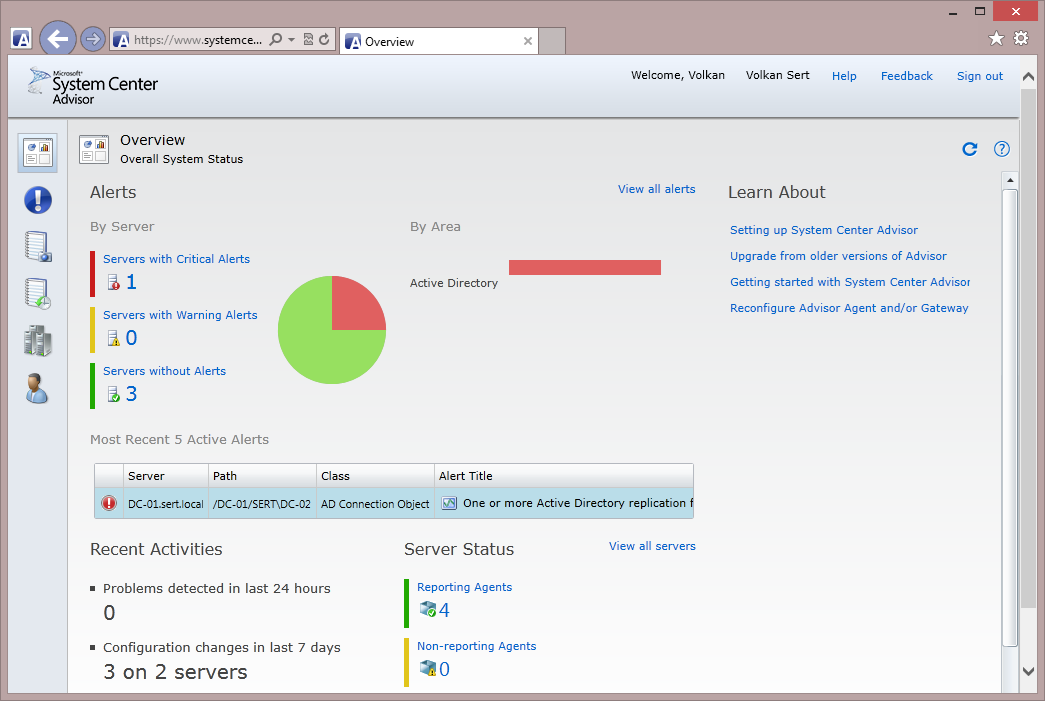Image resolution: width=1045 pixels, height=701 pixels.
Task: Click the blue refresh icon on Overview page
Action: pos(970,149)
